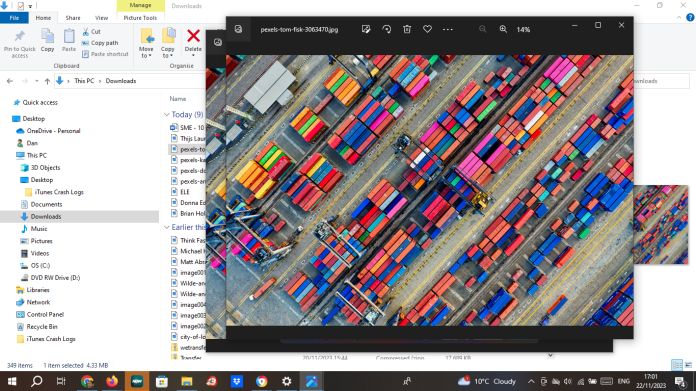Click This PC in the address breadcrumb
The width and height of the screenshot is (696, 391).
(x=84, y=81)
